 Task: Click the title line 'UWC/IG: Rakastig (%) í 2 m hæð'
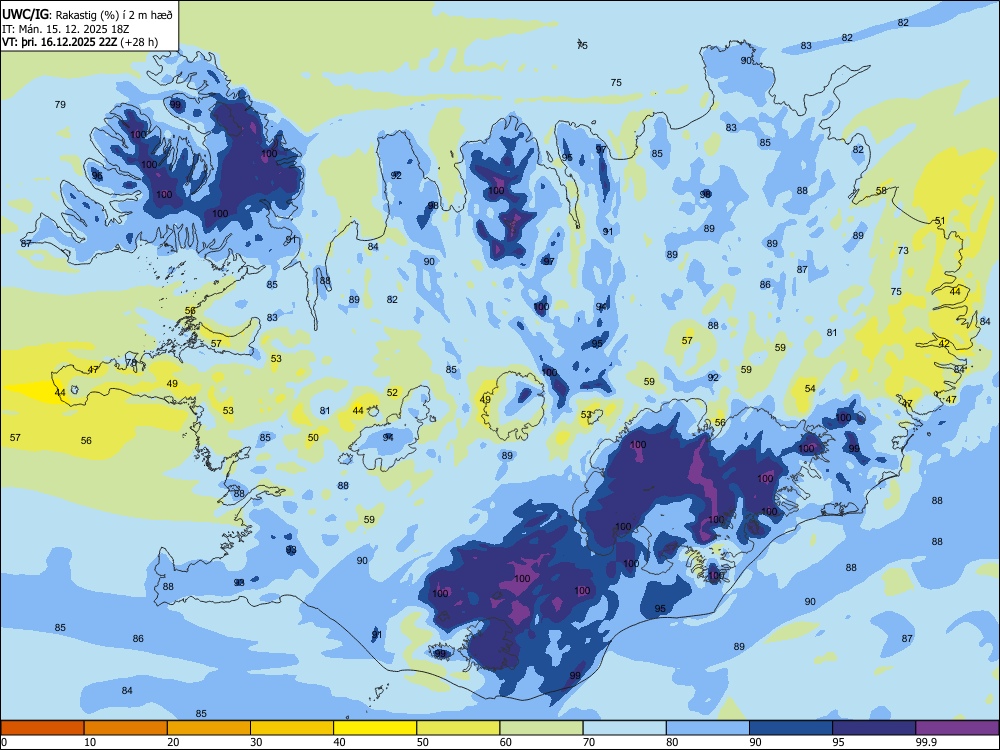[87, 15]
